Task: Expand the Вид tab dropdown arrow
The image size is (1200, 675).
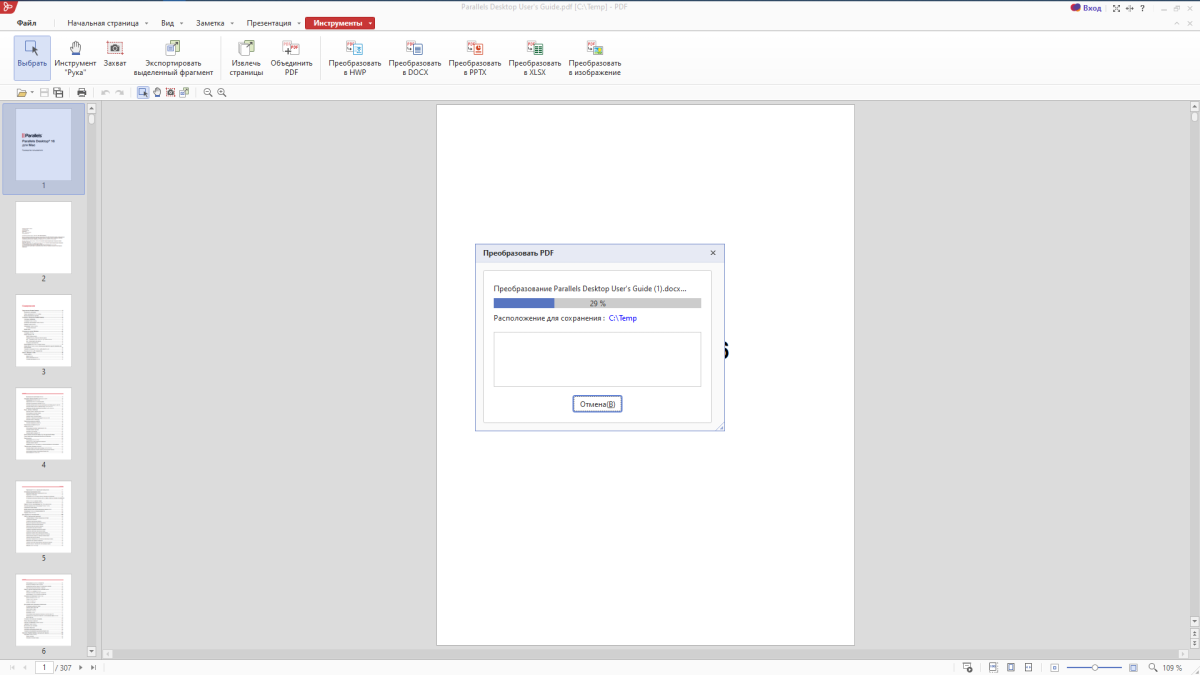Action: coord(181,23)
